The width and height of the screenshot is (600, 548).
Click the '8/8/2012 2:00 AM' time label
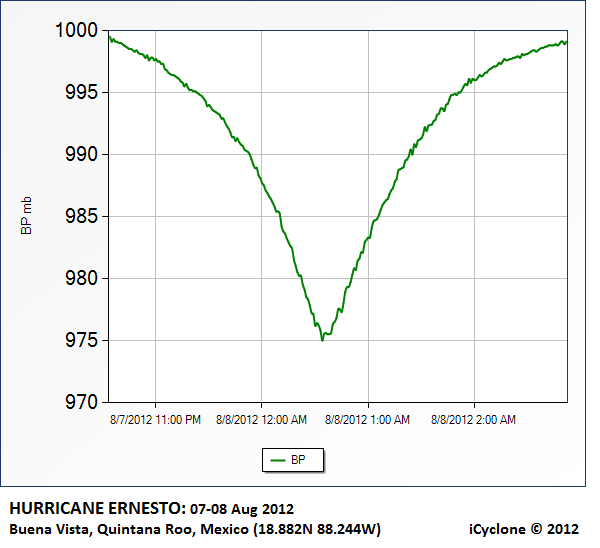[x=473, y=420]
